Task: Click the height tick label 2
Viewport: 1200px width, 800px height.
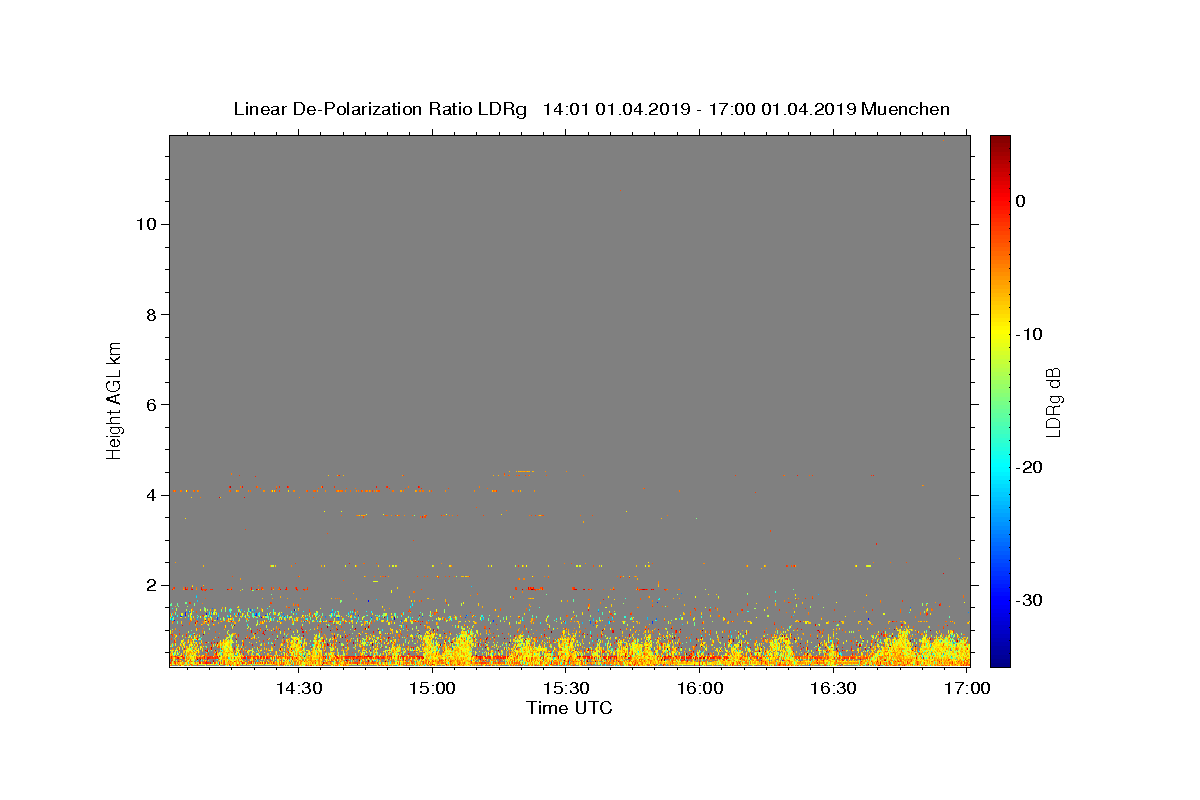Action: point(149,585)
